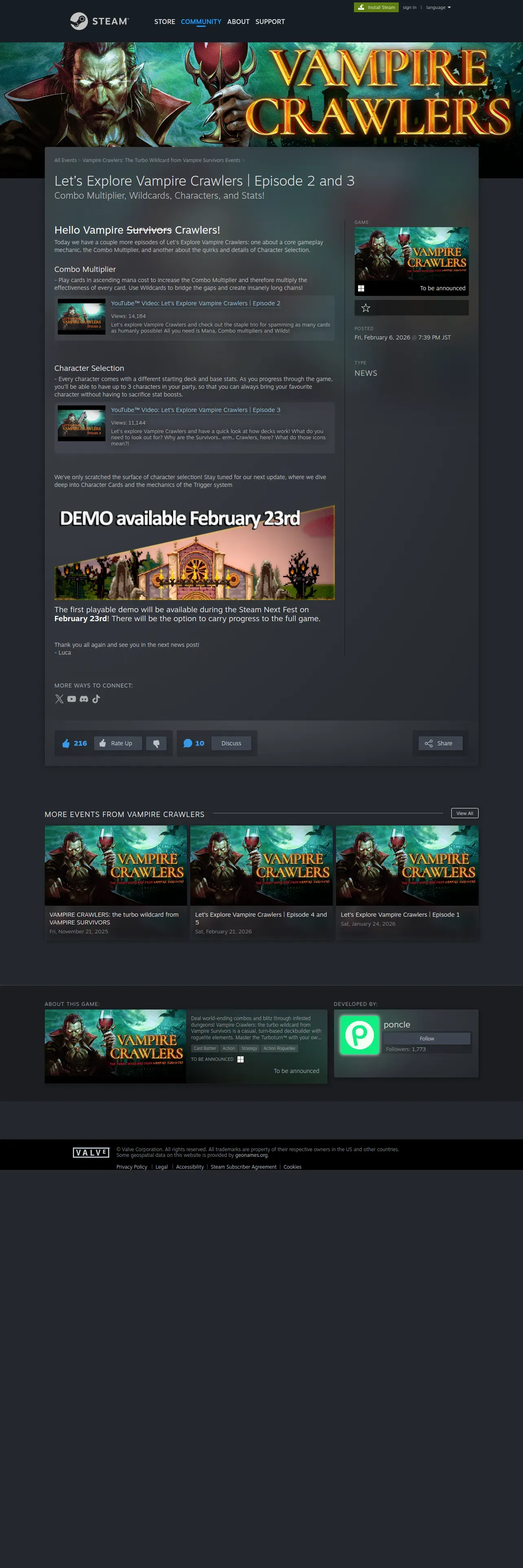523x1568 pixels.
Task: Open the Vampire Crawlers game capsule image
Action: pyautogui.click(x=411, y=262)
